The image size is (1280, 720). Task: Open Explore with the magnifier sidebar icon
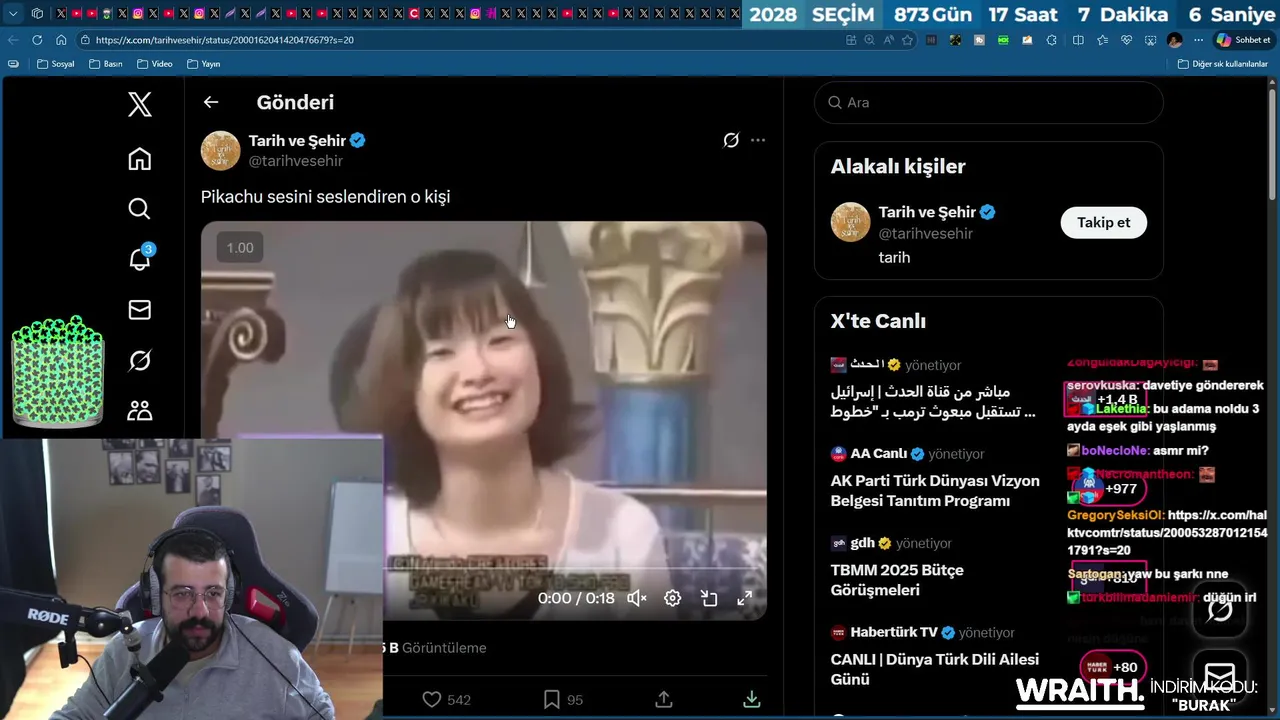pos(140,208)
